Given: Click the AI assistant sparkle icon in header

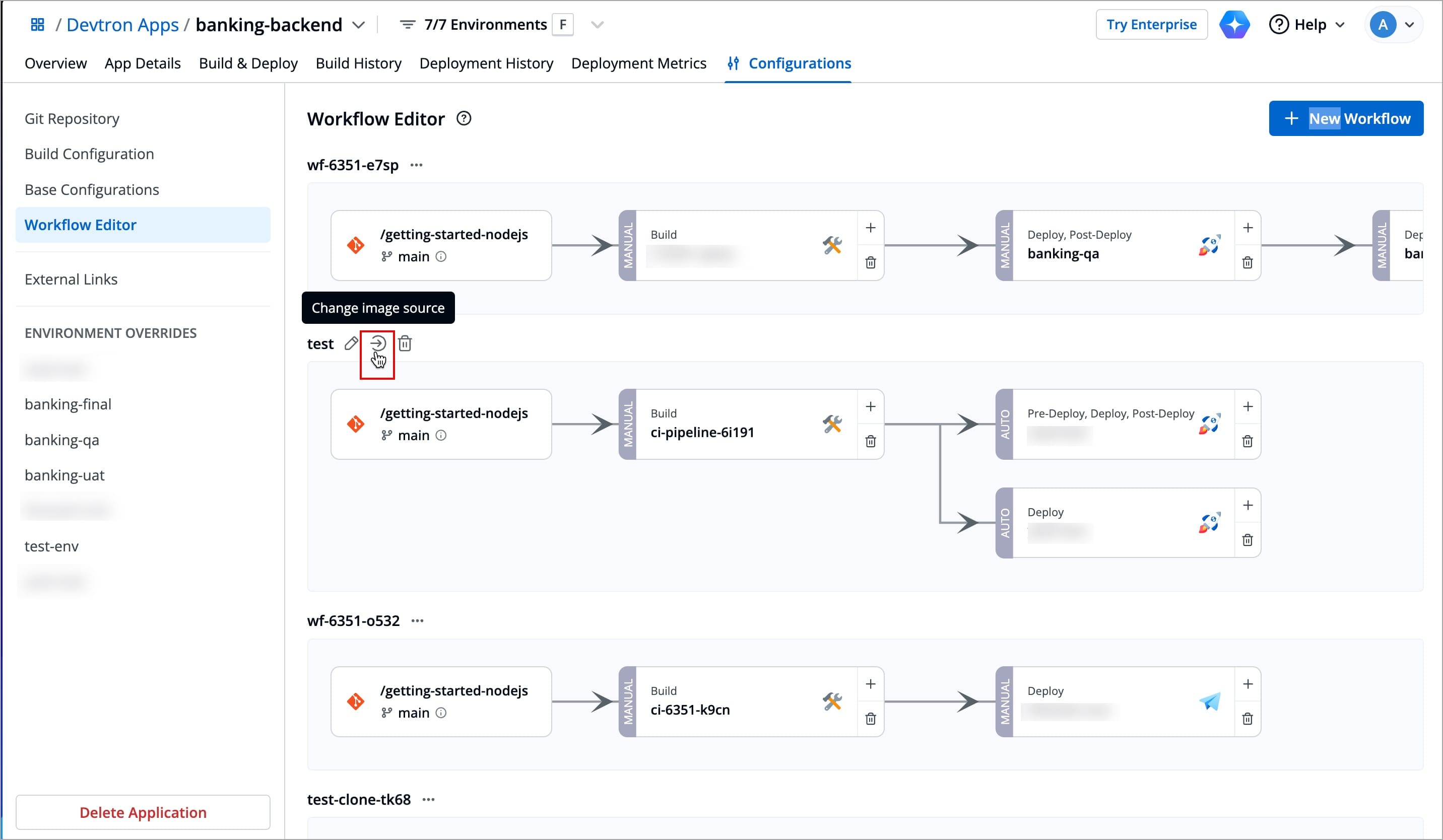Looking at the screenshot, I should coord(1234,25).
